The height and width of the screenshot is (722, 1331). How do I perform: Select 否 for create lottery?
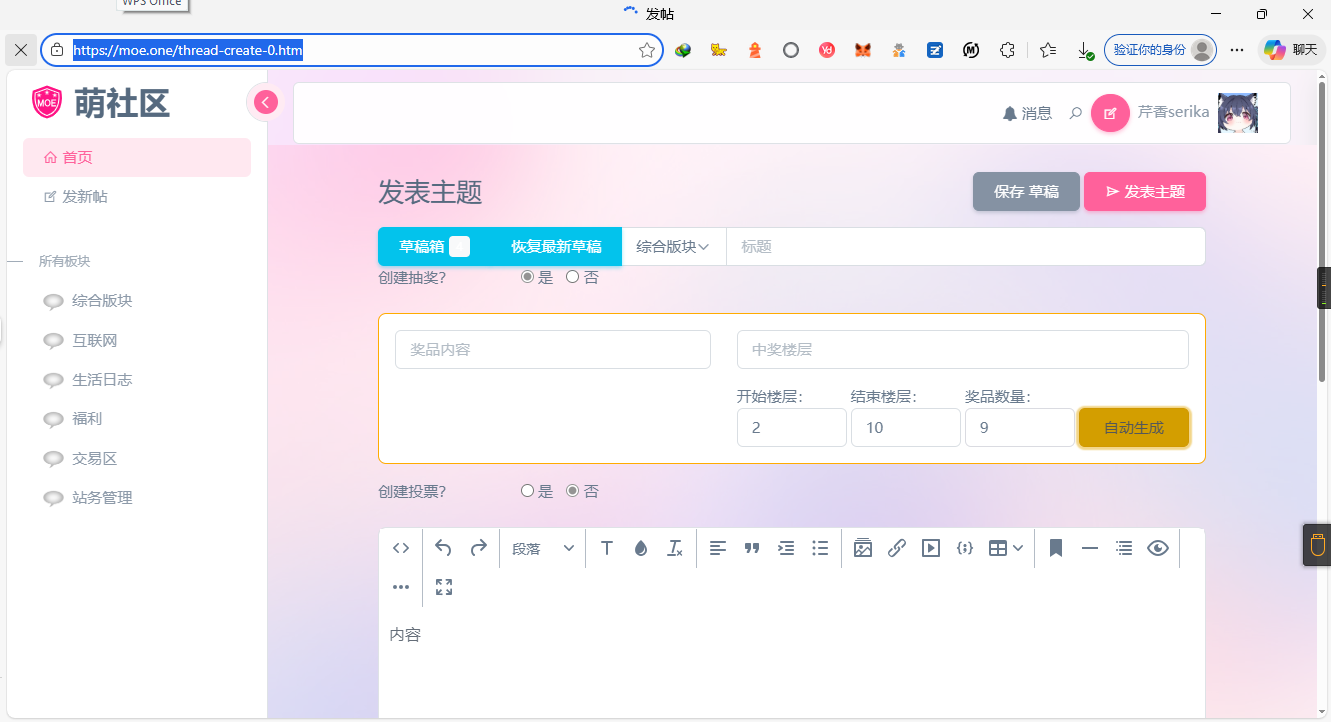tap(573, 277)
